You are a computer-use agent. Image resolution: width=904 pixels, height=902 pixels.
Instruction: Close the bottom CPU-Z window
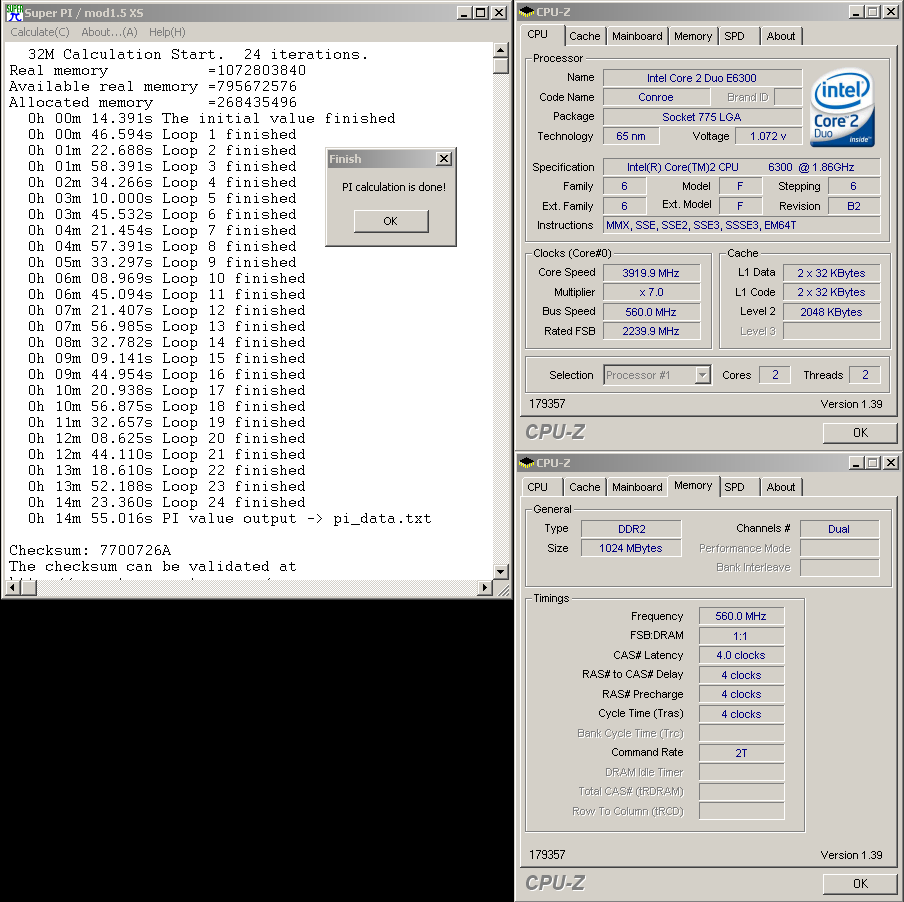pyautogui.click(x=891, y=463)
